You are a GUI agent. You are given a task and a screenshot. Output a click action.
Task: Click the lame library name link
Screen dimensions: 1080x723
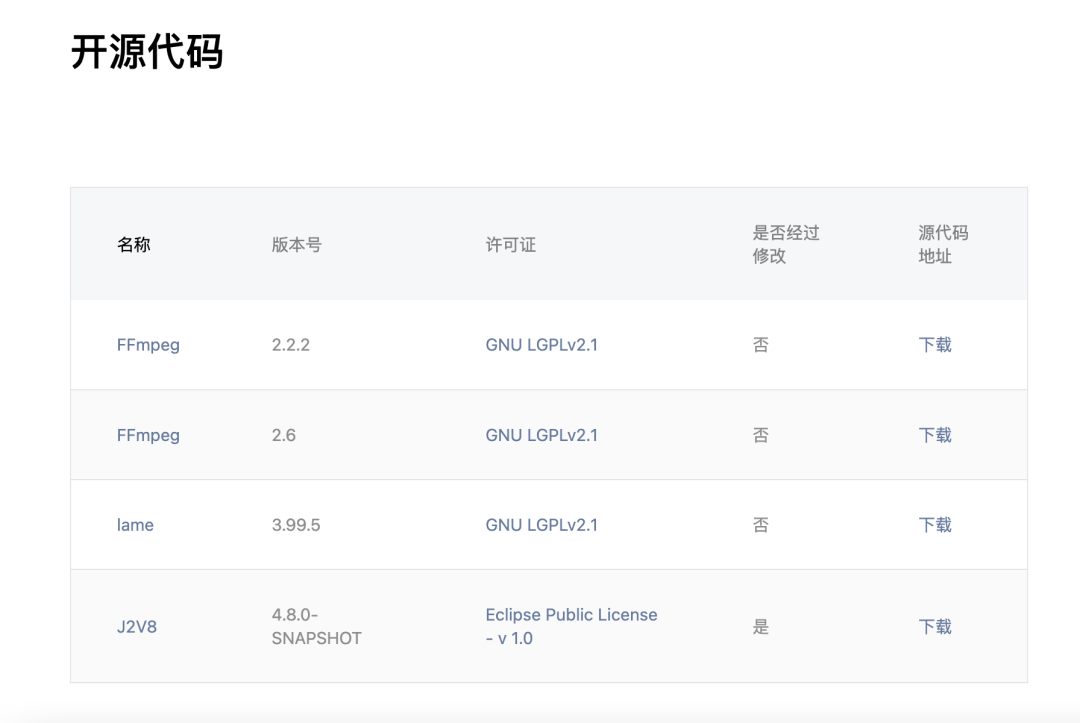(135, 525)
